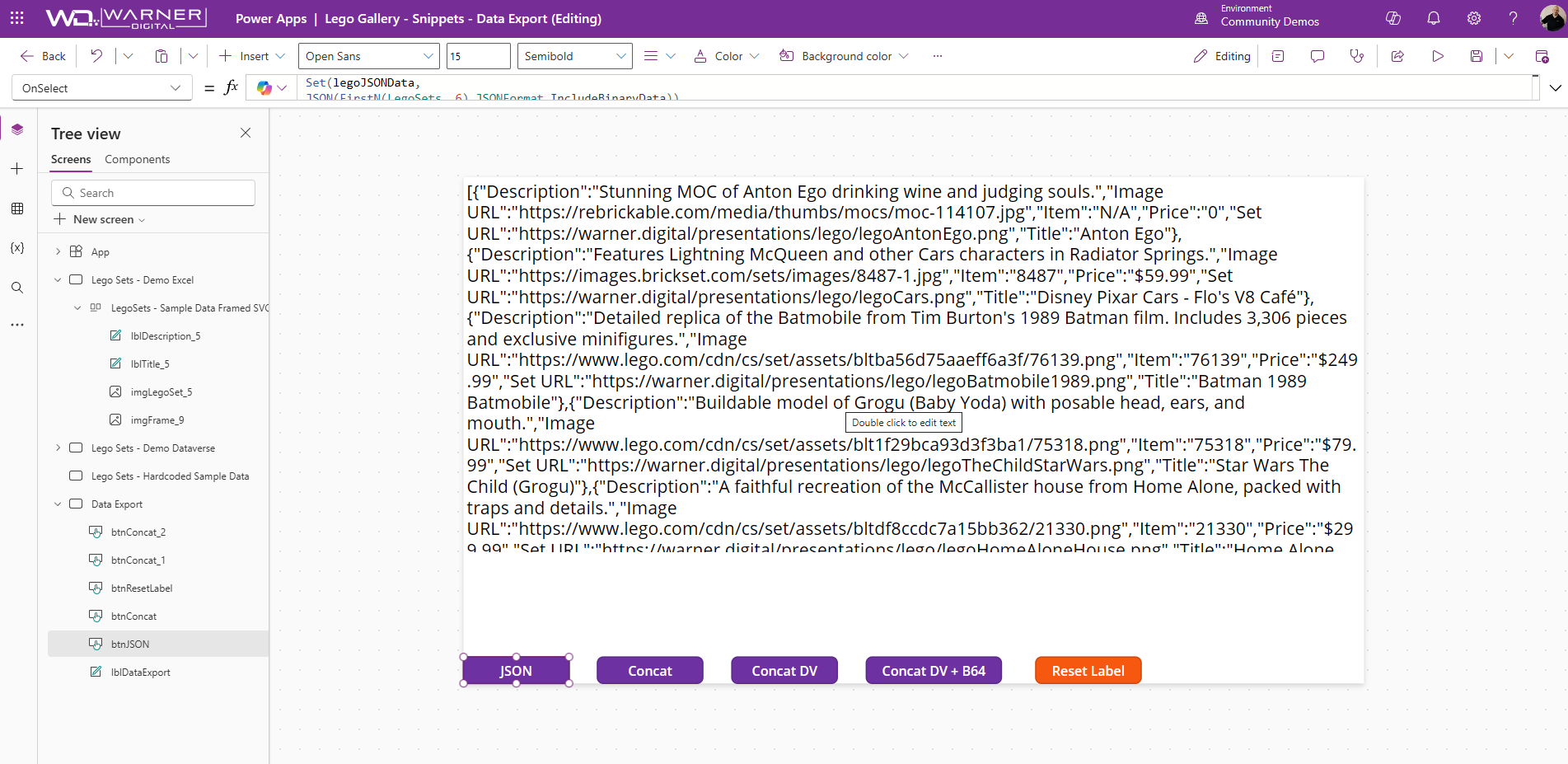Expand the App tree node

point(58,251)
